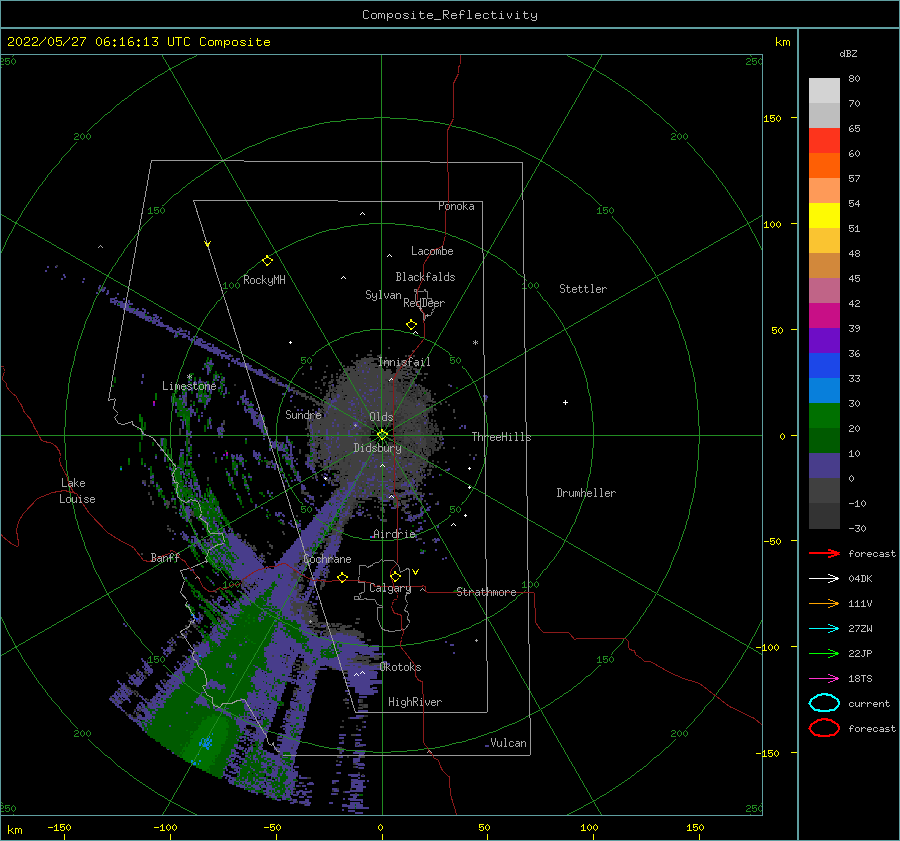Pick the bright yellow dBZ legend swatch
The width and height of the screenshot is (900, 841).
click(x=824, y=215)
